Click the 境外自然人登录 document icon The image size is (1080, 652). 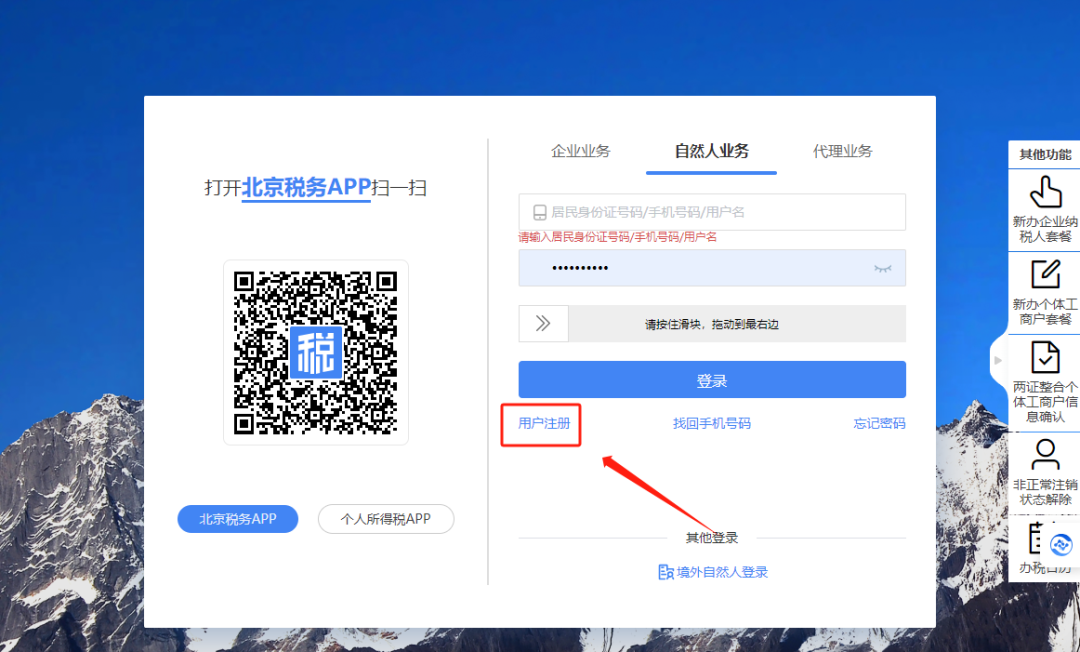(665, 572)
